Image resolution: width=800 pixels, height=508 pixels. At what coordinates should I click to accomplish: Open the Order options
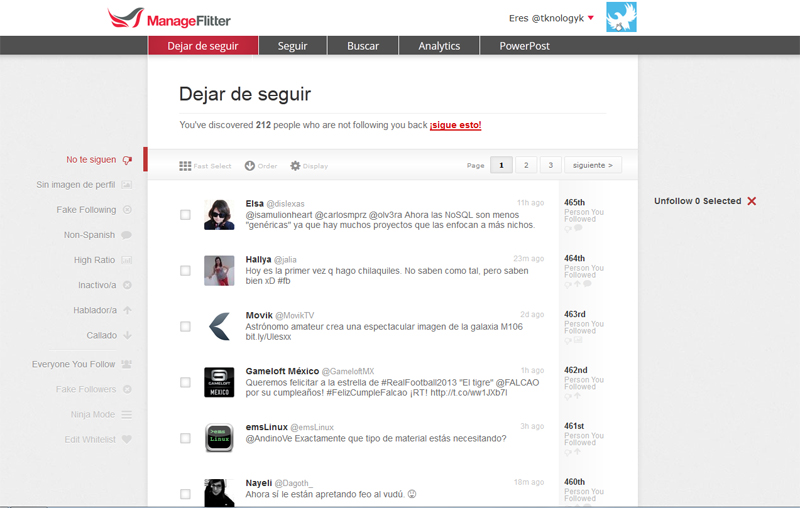click(261, 166)
